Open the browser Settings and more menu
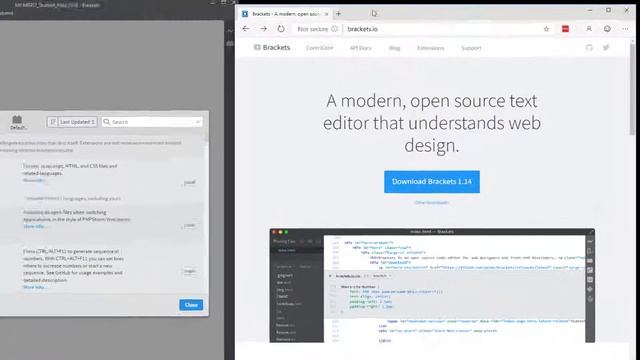 (x=625, y=29)
